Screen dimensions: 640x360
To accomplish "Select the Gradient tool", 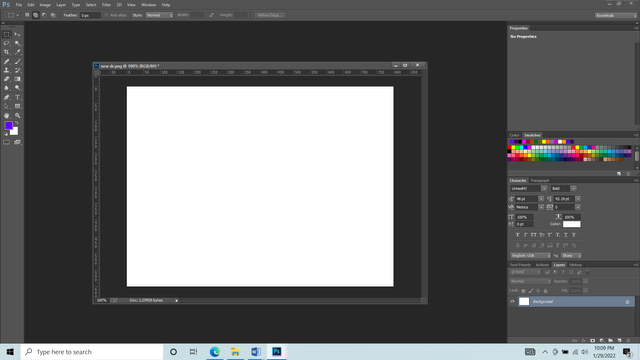I will tap(18, 79).
